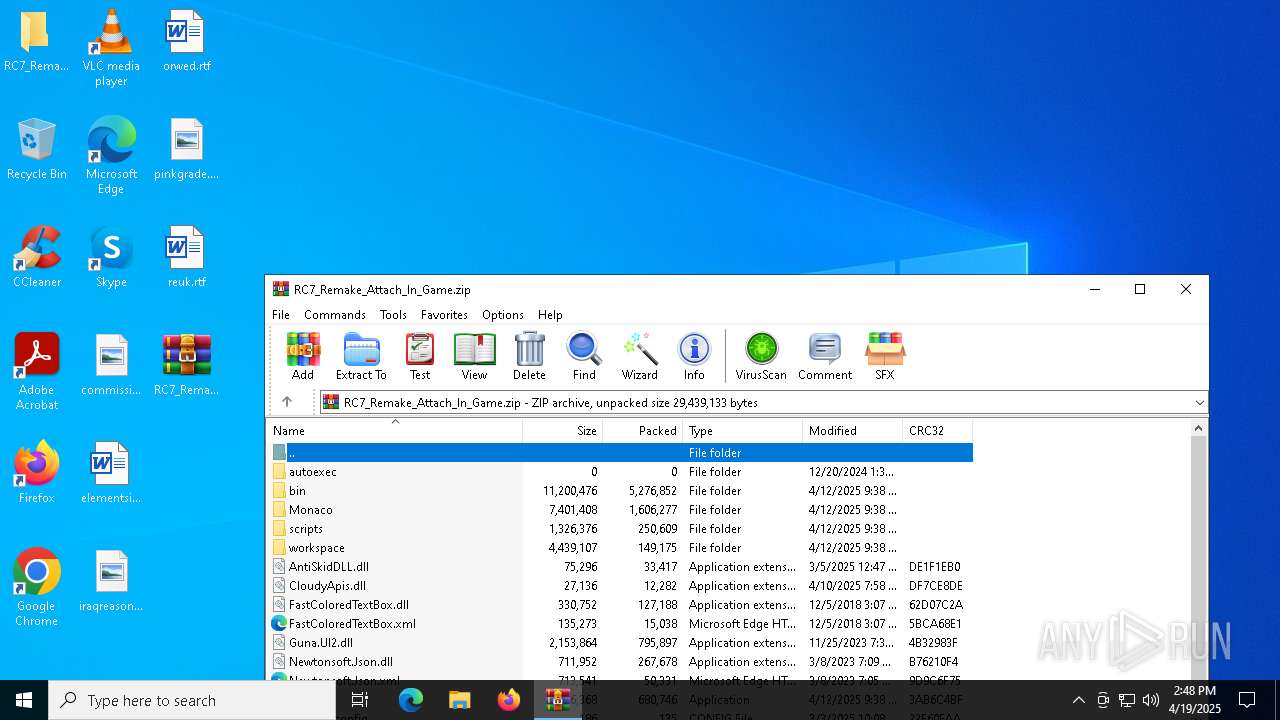The width and height of the screenshot is (1280, 720).
Task: Open Skype desktop shortcut
Action: click(111, 258)
